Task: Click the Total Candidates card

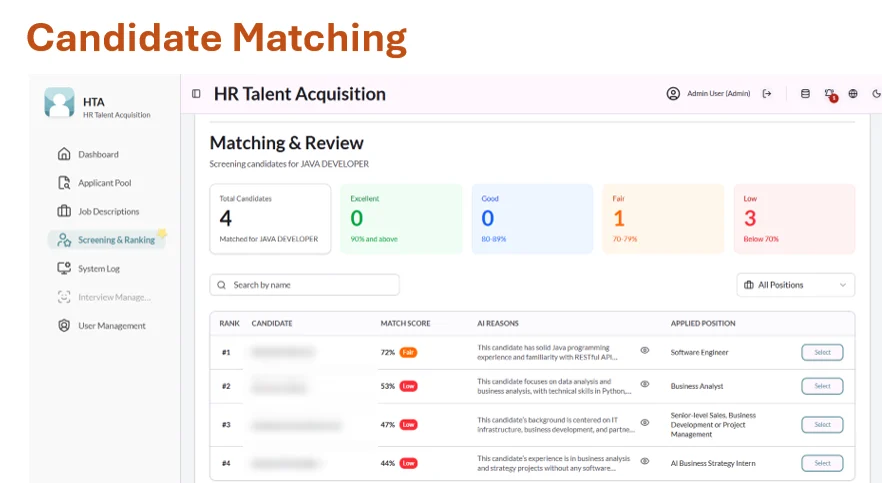Action: 270,219
